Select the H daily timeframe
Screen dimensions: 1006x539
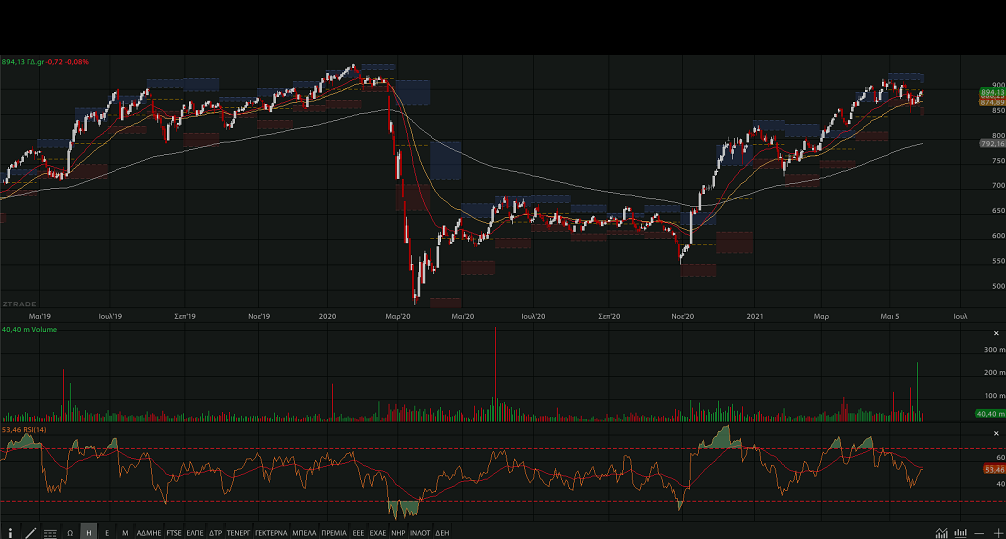(89, 533)
